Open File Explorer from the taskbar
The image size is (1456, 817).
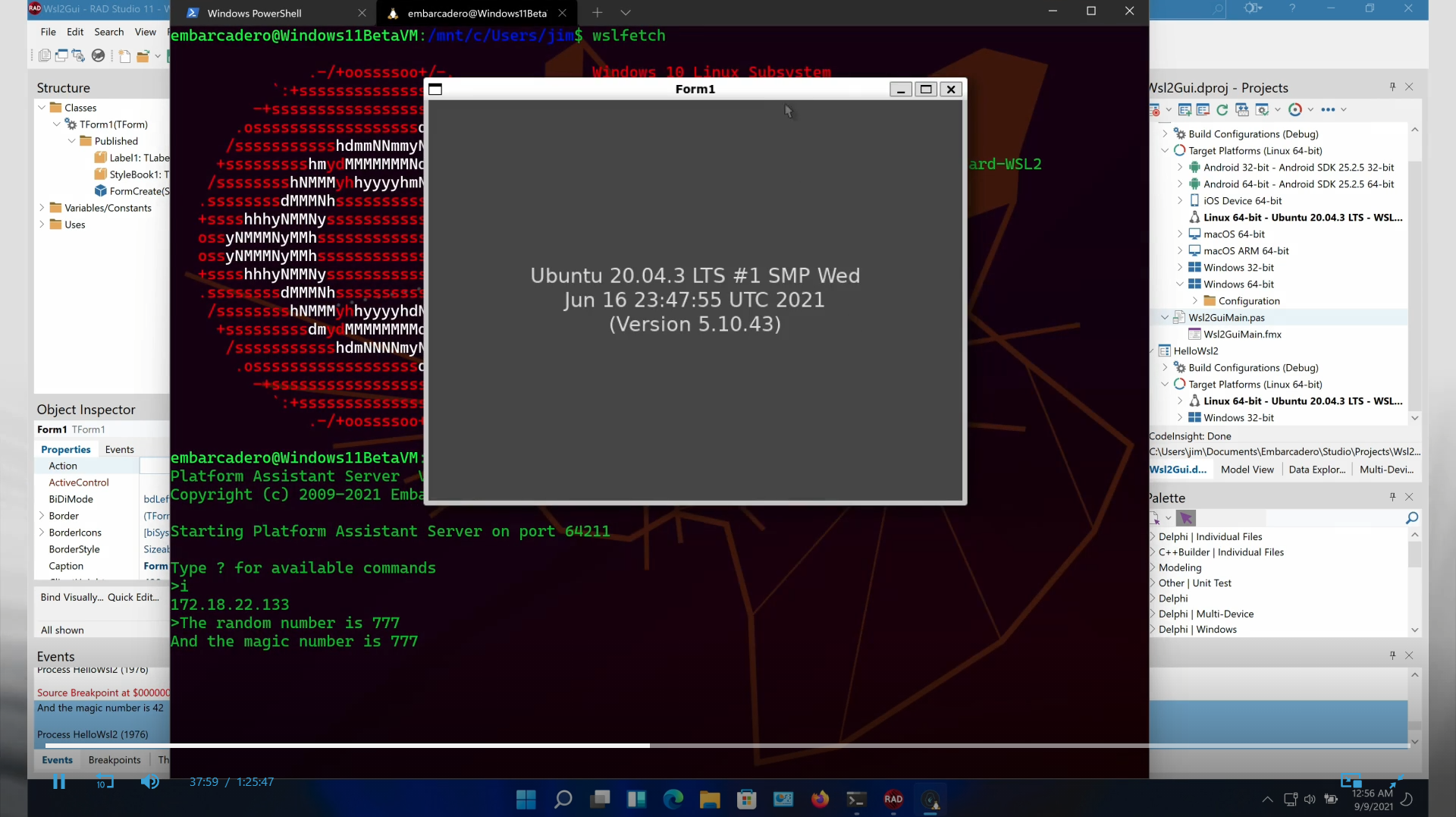pos(710,799)
